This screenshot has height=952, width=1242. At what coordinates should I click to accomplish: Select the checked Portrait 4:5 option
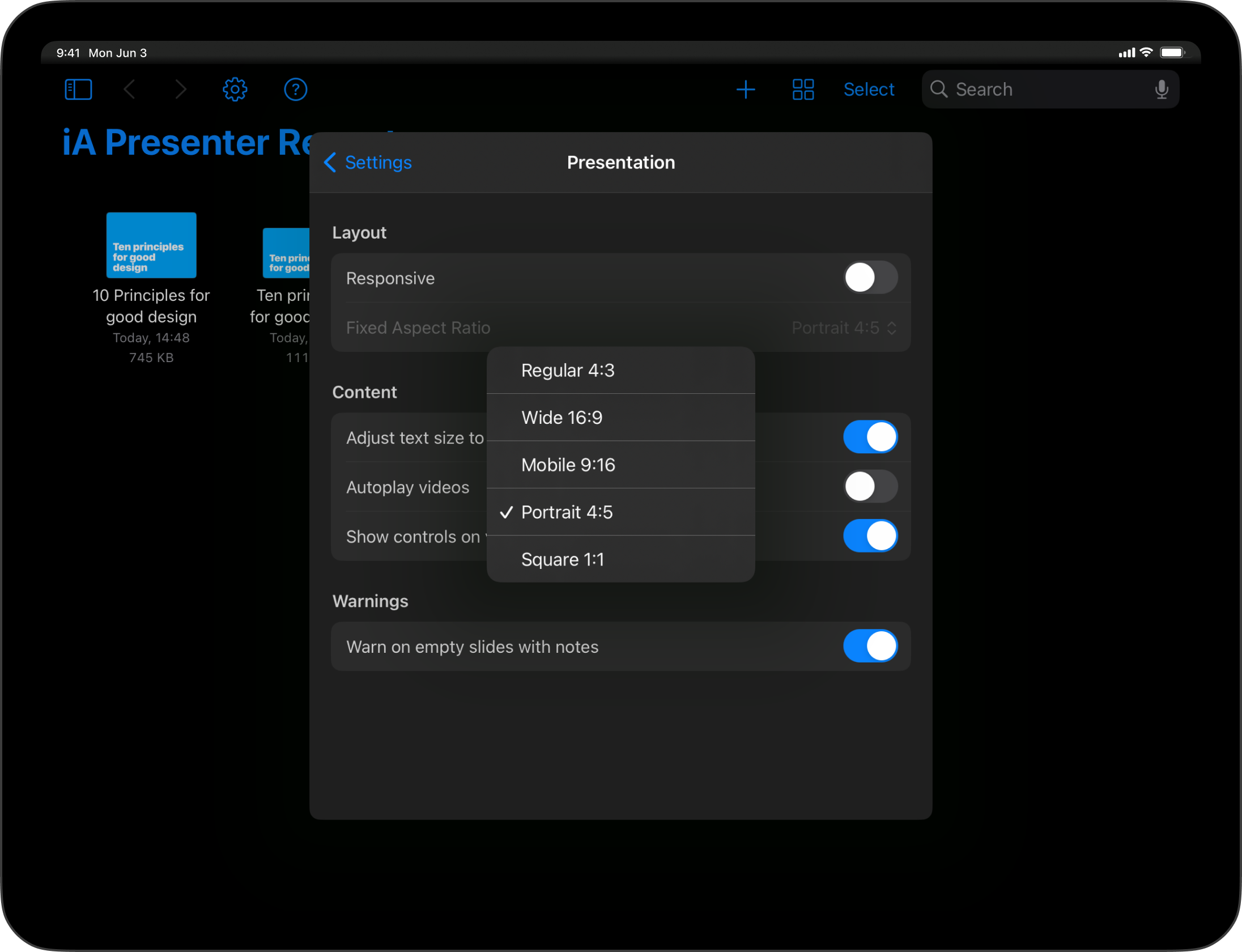pos(620,512)
